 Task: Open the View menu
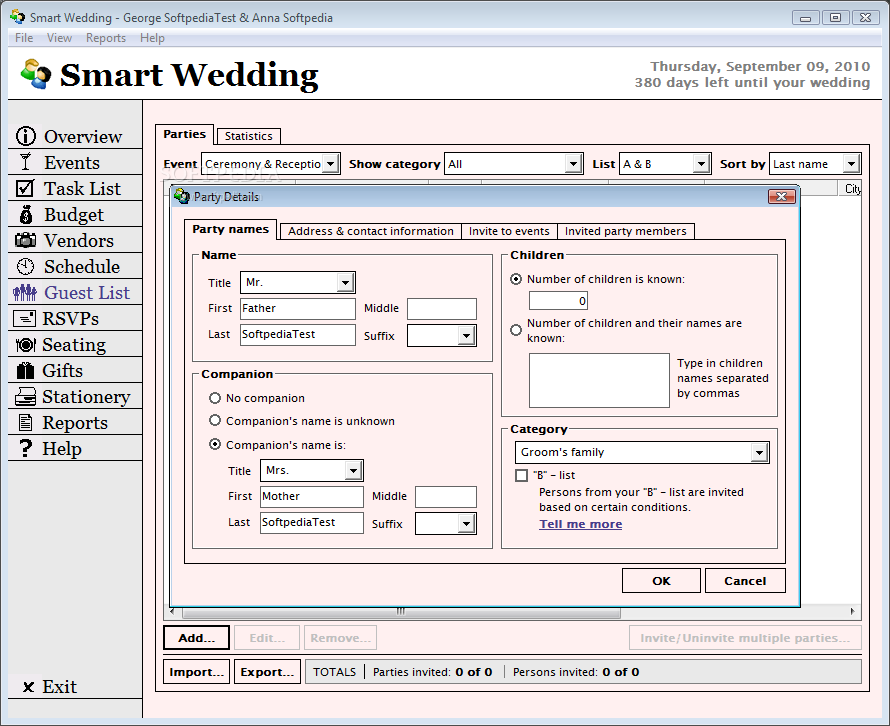click(x=59, y=38)
